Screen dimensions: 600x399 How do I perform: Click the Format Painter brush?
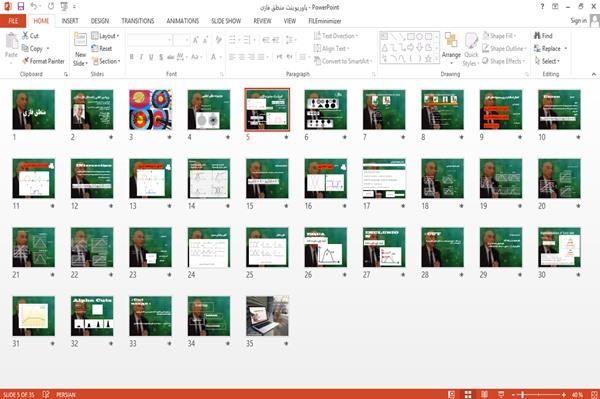pyautogui.click(x=25, y=61)
